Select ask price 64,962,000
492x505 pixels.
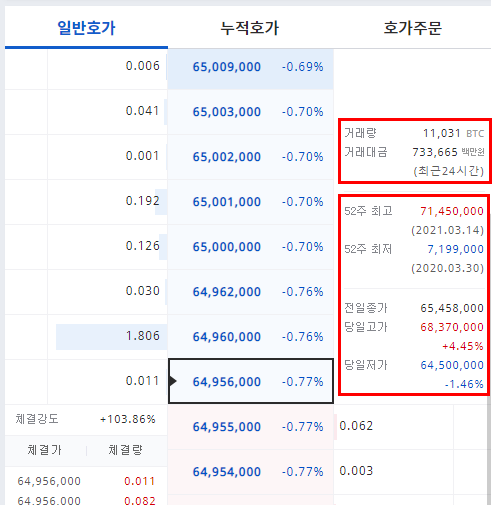[x=227, y=292]
